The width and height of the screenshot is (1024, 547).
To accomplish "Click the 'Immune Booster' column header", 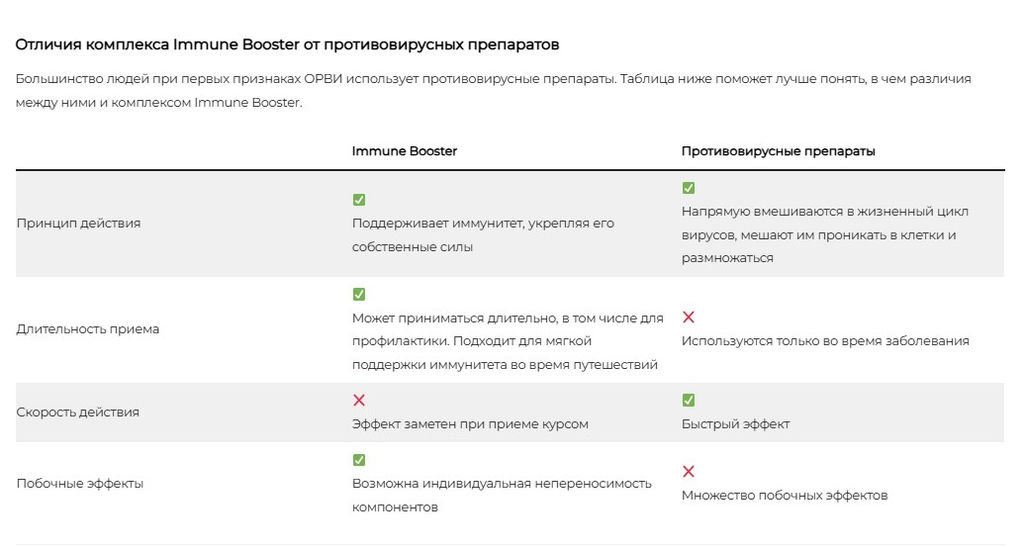I will click(404, 151).
